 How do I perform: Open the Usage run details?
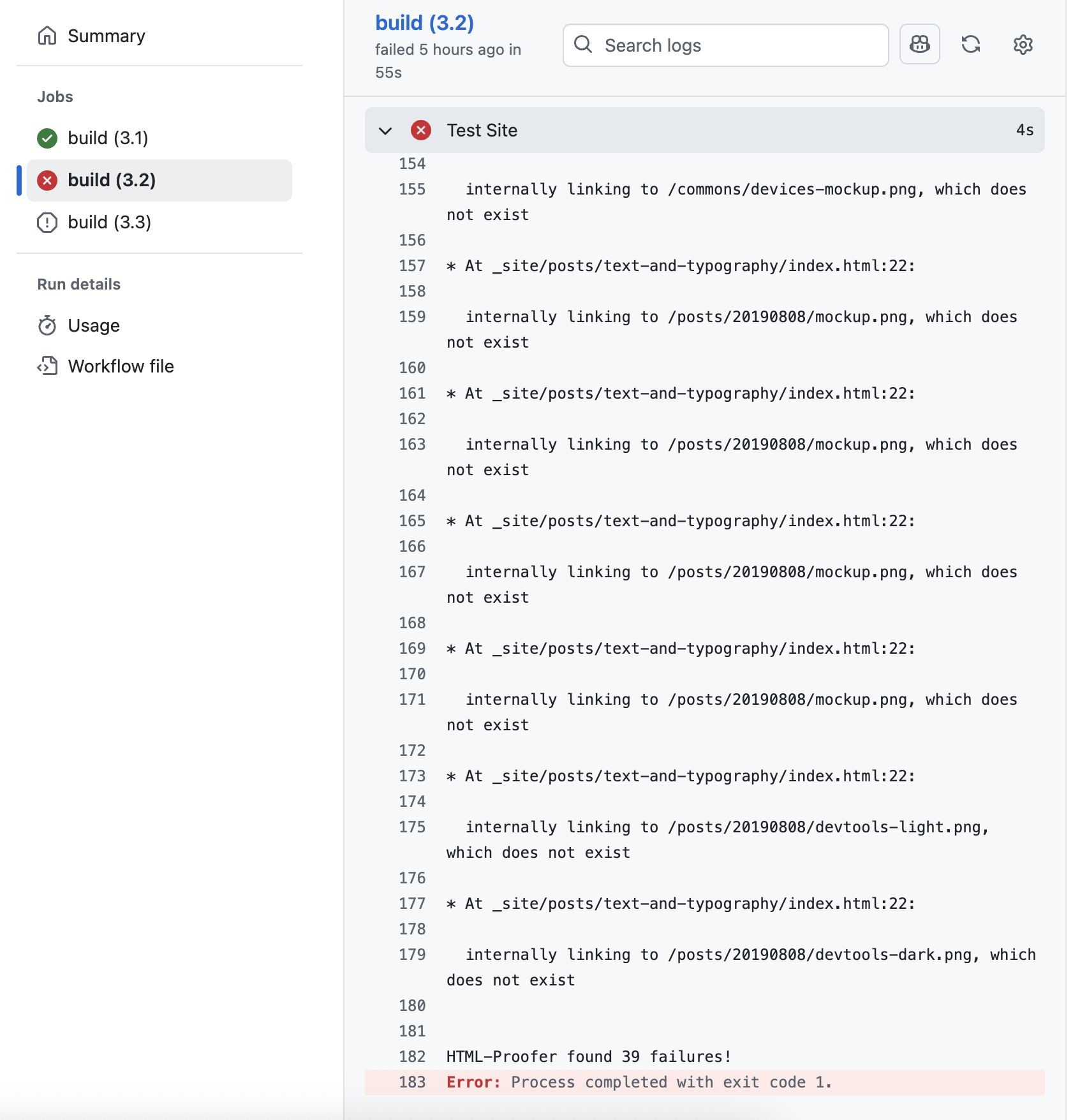(x=94, y=325)
